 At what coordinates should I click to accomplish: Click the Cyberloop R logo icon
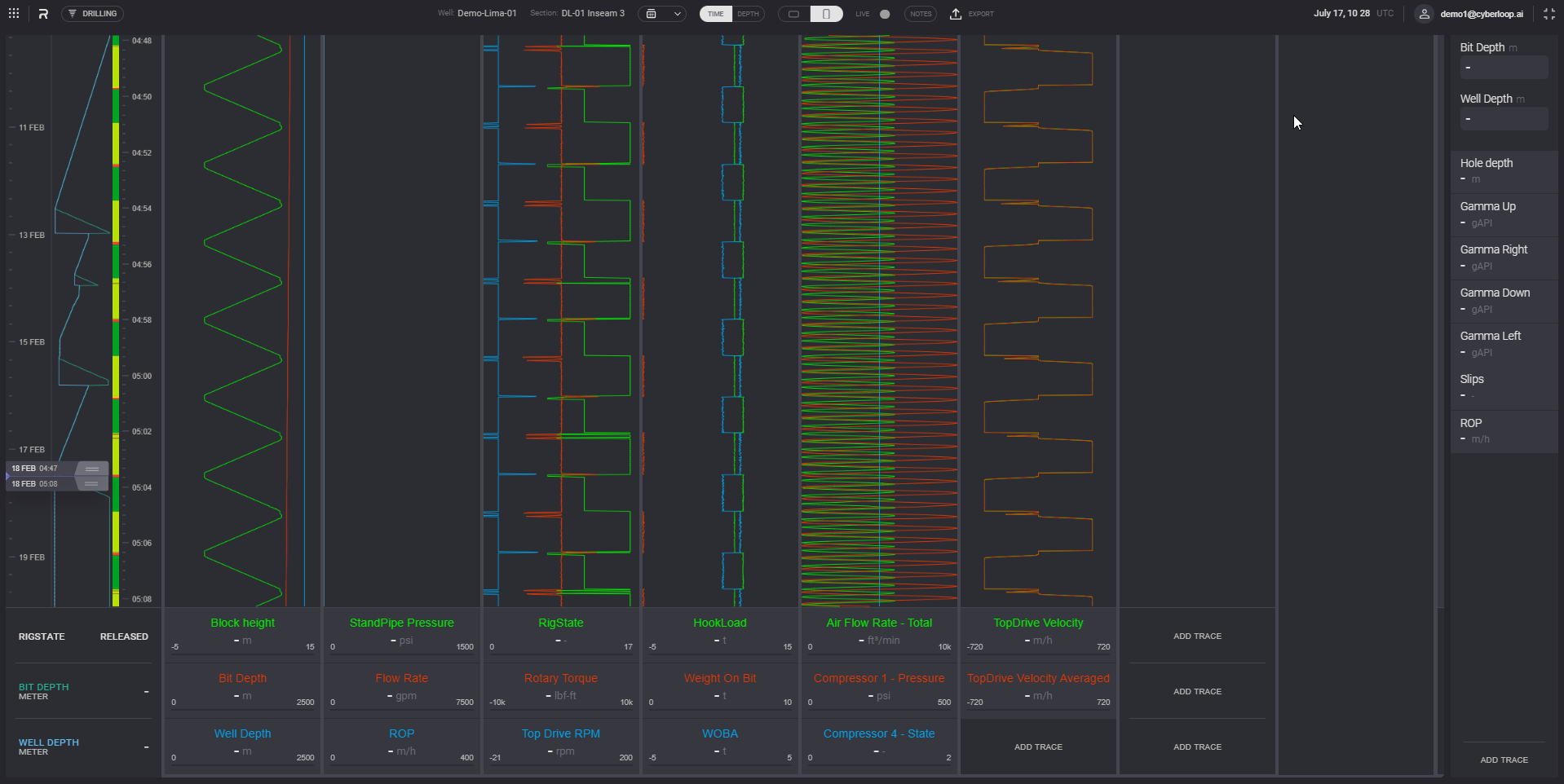tap(43, 14)
